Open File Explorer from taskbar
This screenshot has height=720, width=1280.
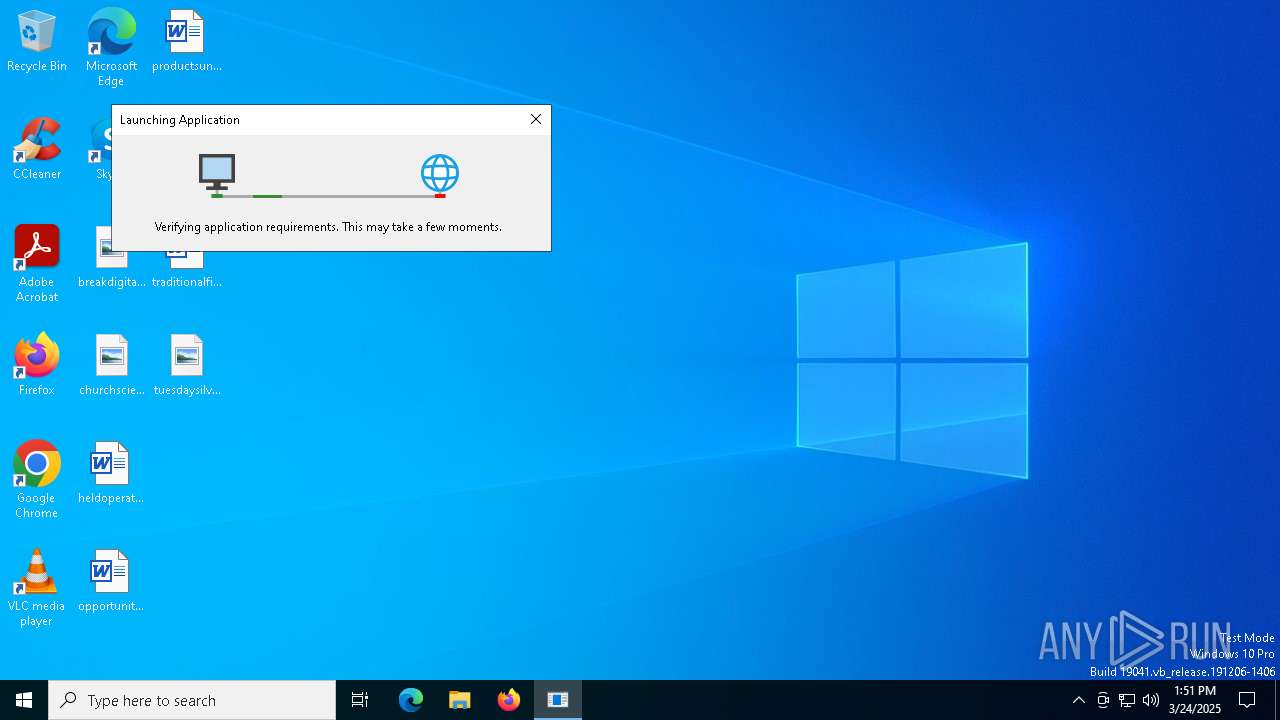pos(460,700)
